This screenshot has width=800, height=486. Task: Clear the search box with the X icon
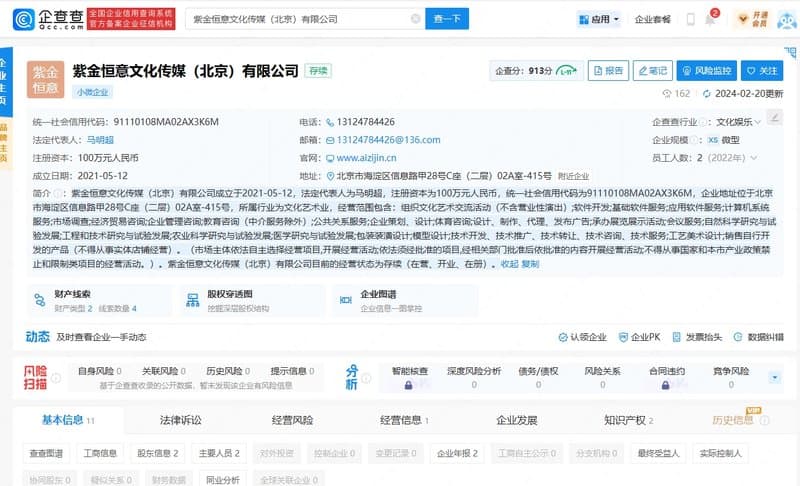coord(415,19)
